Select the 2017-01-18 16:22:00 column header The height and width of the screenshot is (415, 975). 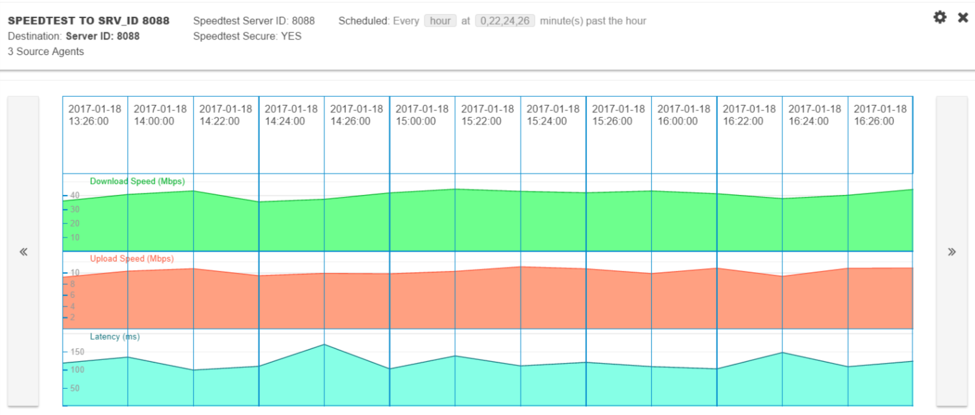point(749,134)
